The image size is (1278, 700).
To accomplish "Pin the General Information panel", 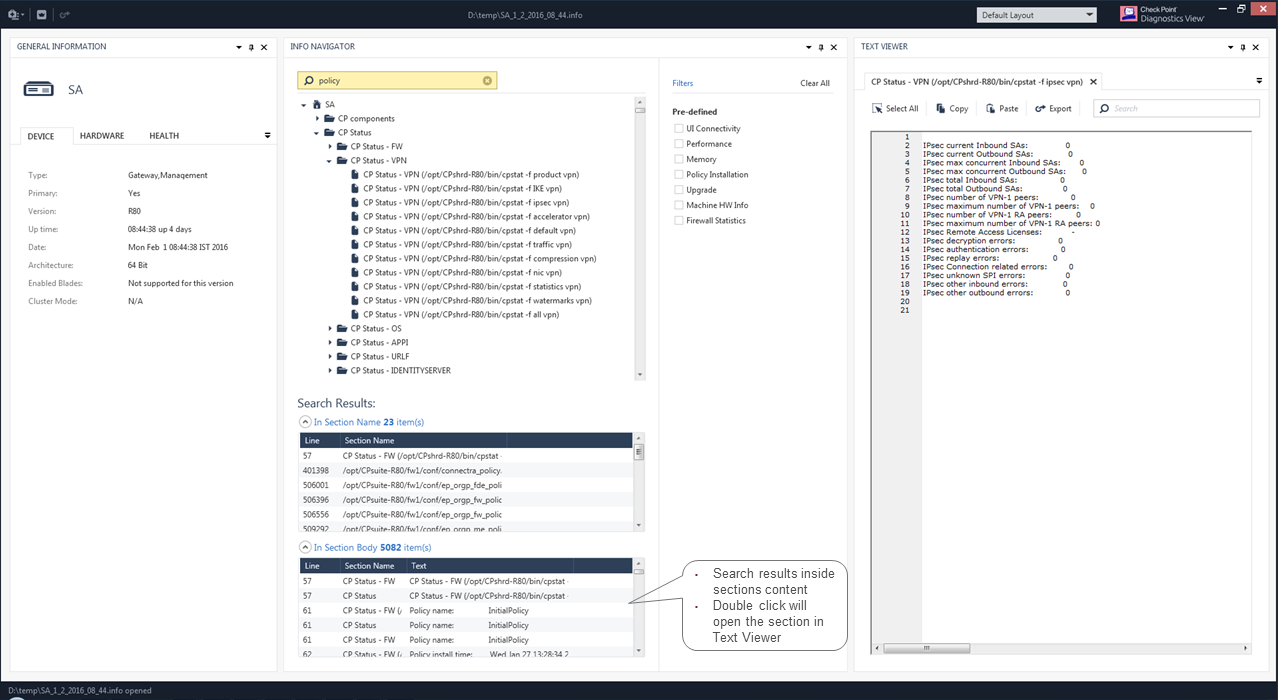I will click(x=251, y=47).
